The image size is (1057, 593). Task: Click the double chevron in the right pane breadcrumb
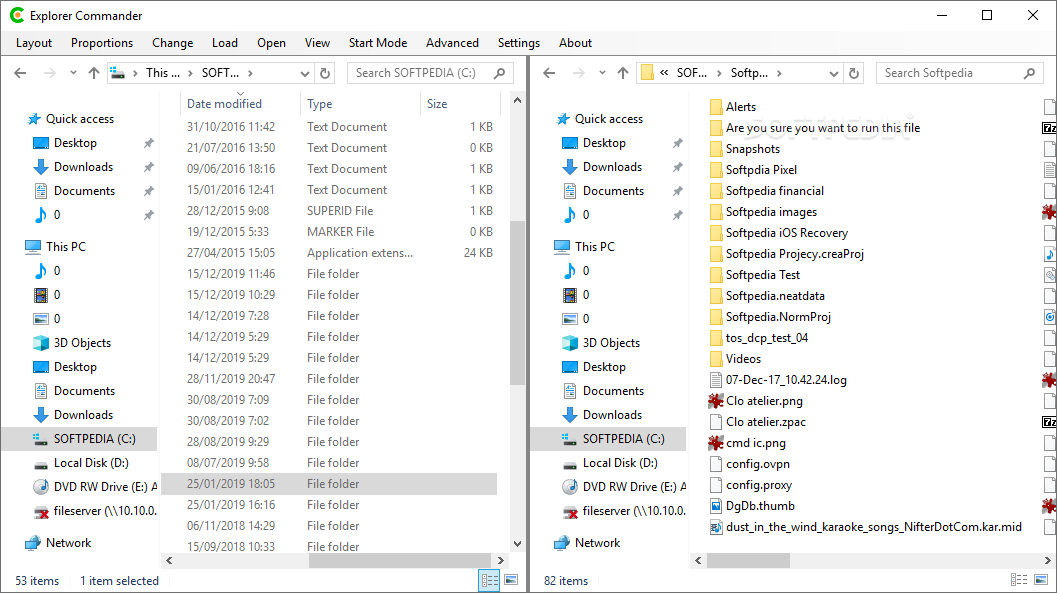(664, 73)
